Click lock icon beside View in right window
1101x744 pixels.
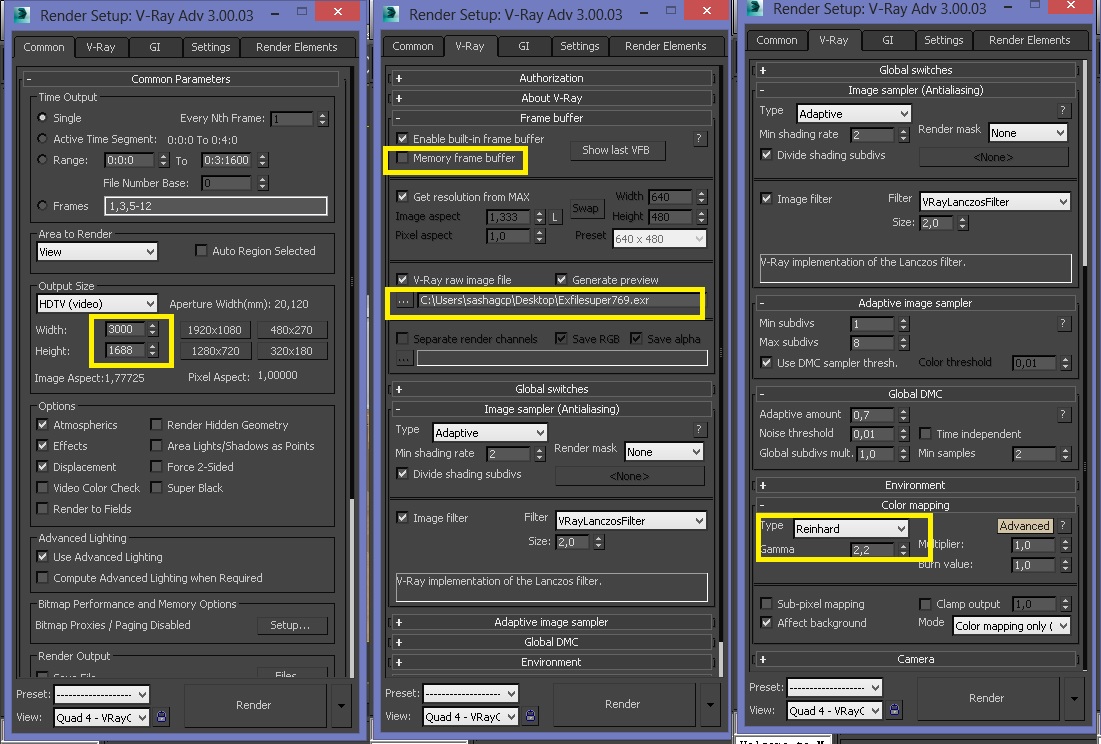[x=895, y=710]
